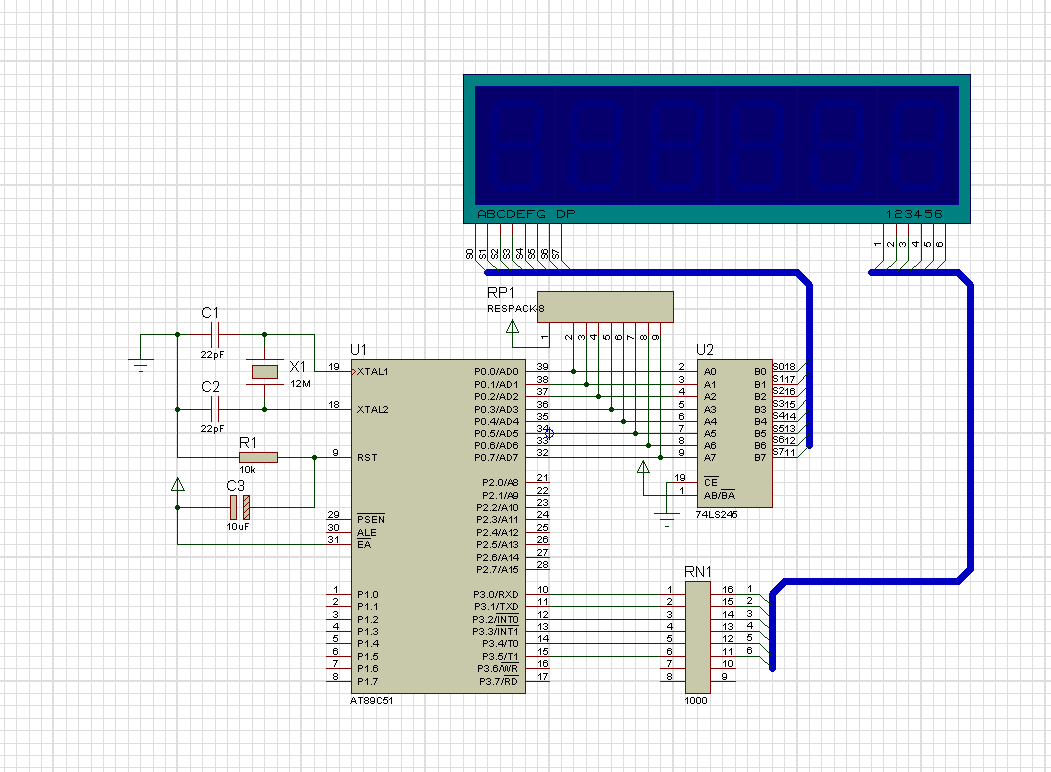
Task: Click the 'DP' label on the display
Action: [566, 214]
